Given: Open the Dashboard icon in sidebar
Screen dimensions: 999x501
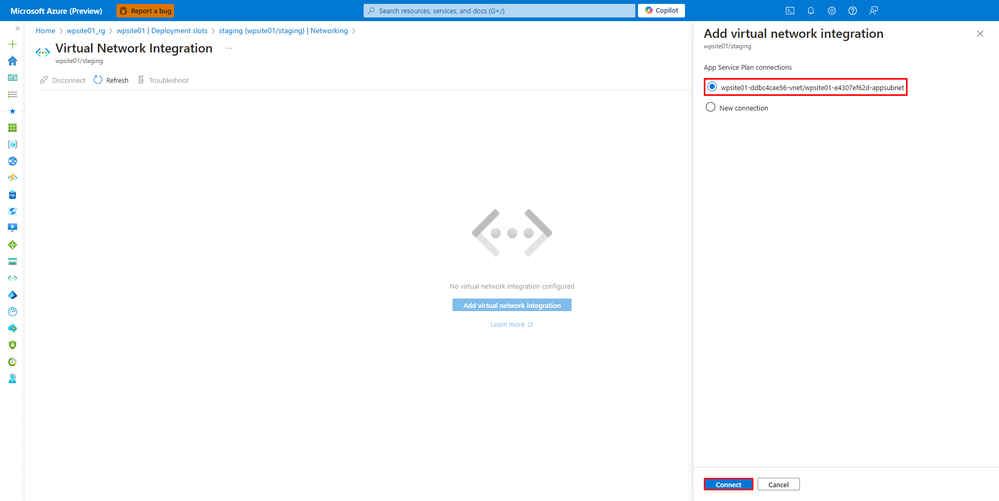Looking at the screenshot, I should click(x=12, y=78).
